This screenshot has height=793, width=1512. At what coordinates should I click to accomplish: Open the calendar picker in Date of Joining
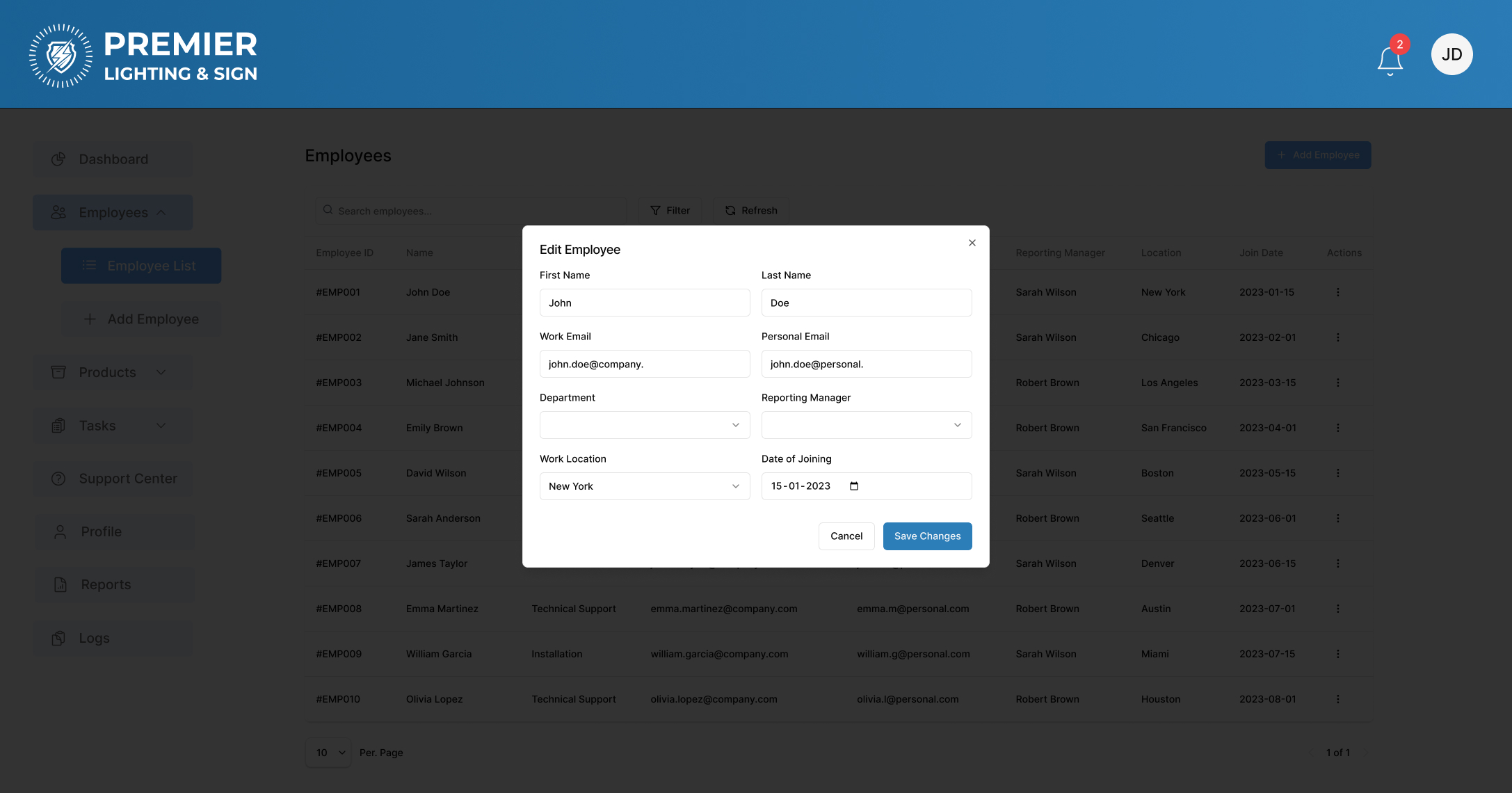pyautogui.click(x=854, y=486)
